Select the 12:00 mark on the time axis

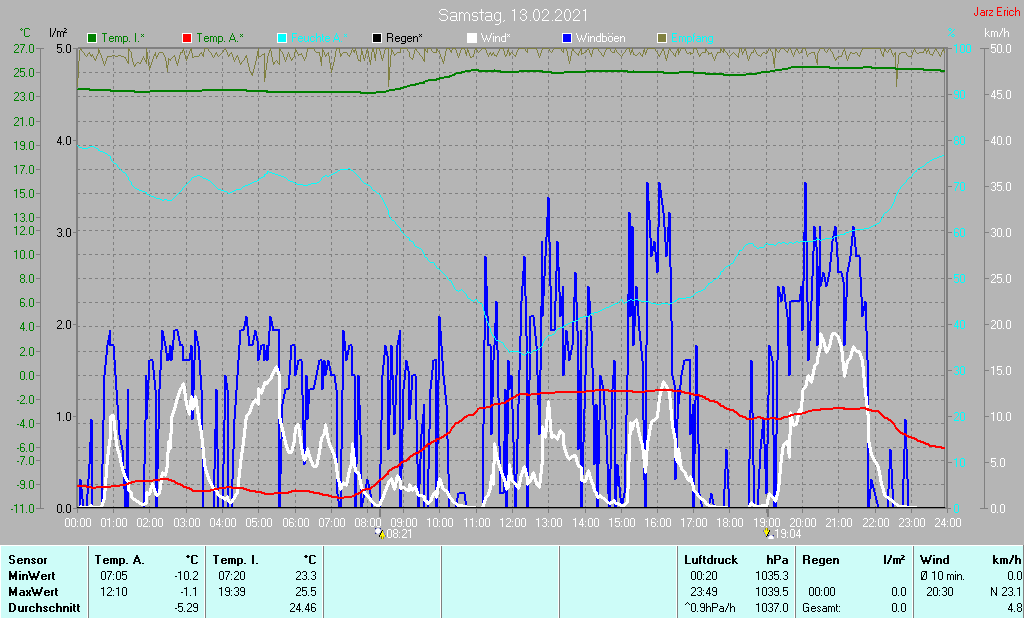tap(512, 522)
